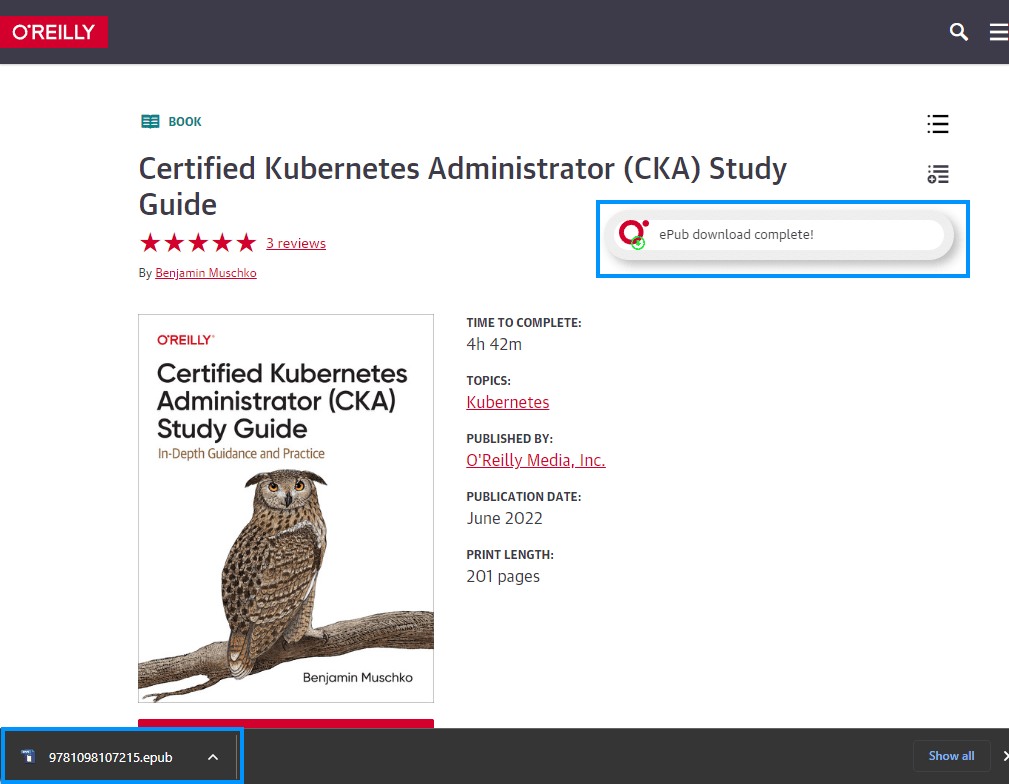Open the 3 reviews link
Image resolution: width=1009 pixels, height=784 pixels.
(x=296, y=243)
